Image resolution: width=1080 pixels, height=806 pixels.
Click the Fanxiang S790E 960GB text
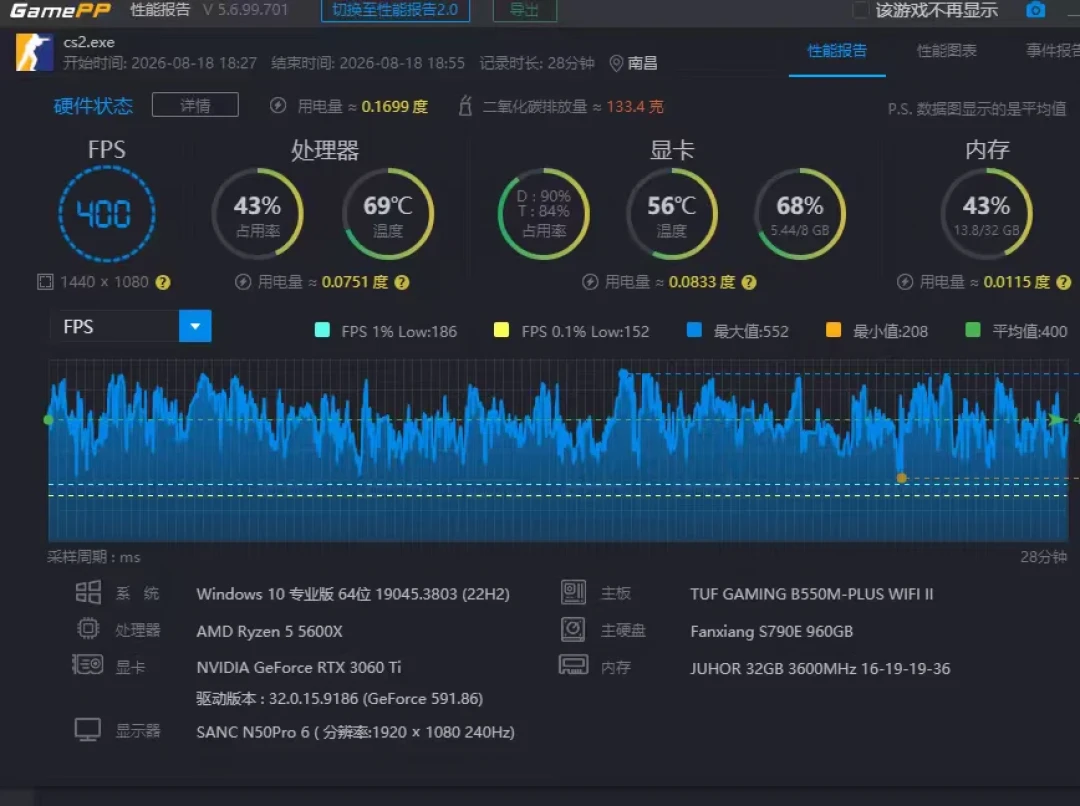click(x=771, y=631)
